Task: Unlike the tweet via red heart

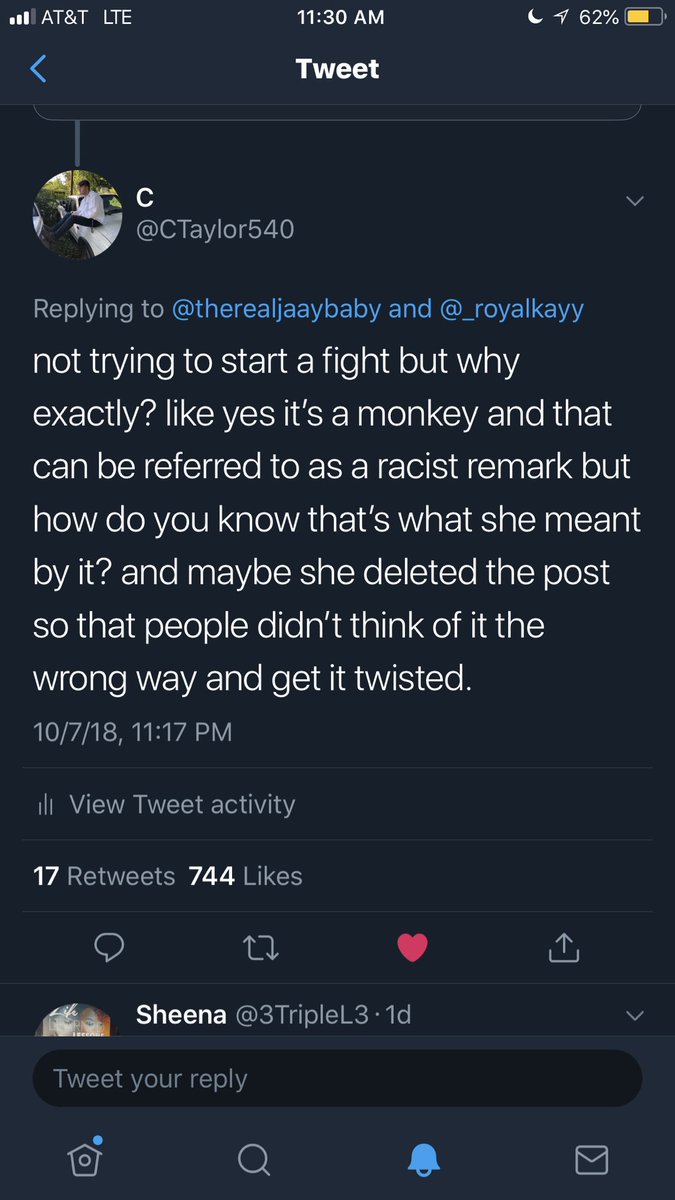Action: click(x=412, y=946)
